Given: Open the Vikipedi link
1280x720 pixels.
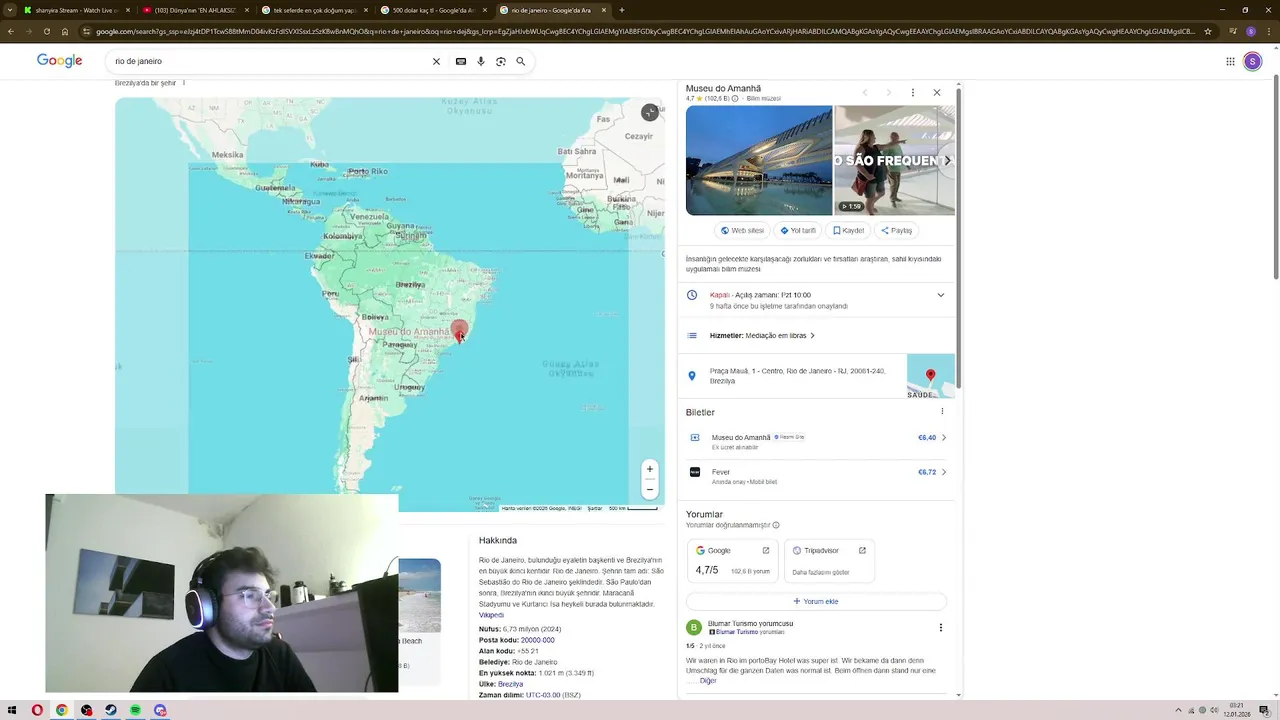Looking at the screenshot, I should coord(491,615).
